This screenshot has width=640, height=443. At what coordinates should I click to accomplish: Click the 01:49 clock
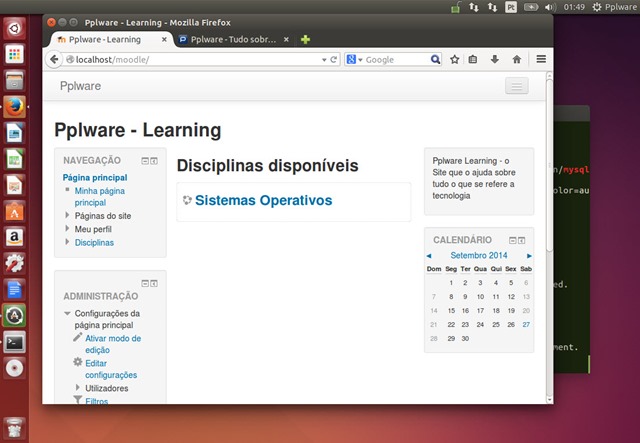574,7
